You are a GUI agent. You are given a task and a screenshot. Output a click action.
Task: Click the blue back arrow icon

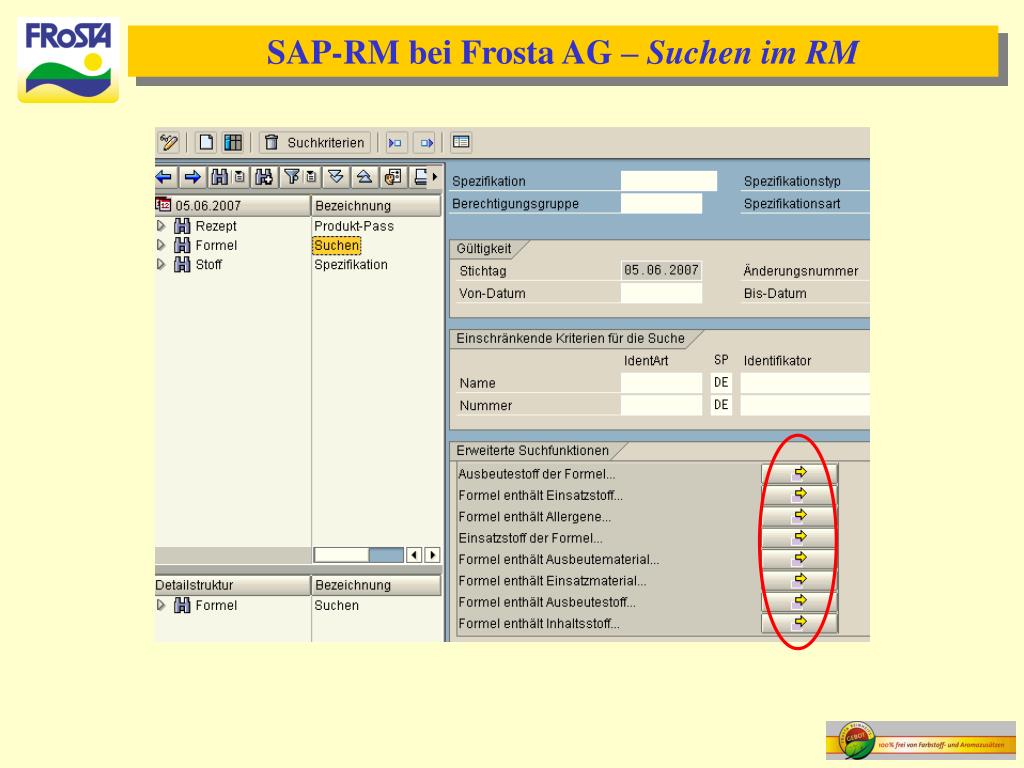[x=164, y=178]
